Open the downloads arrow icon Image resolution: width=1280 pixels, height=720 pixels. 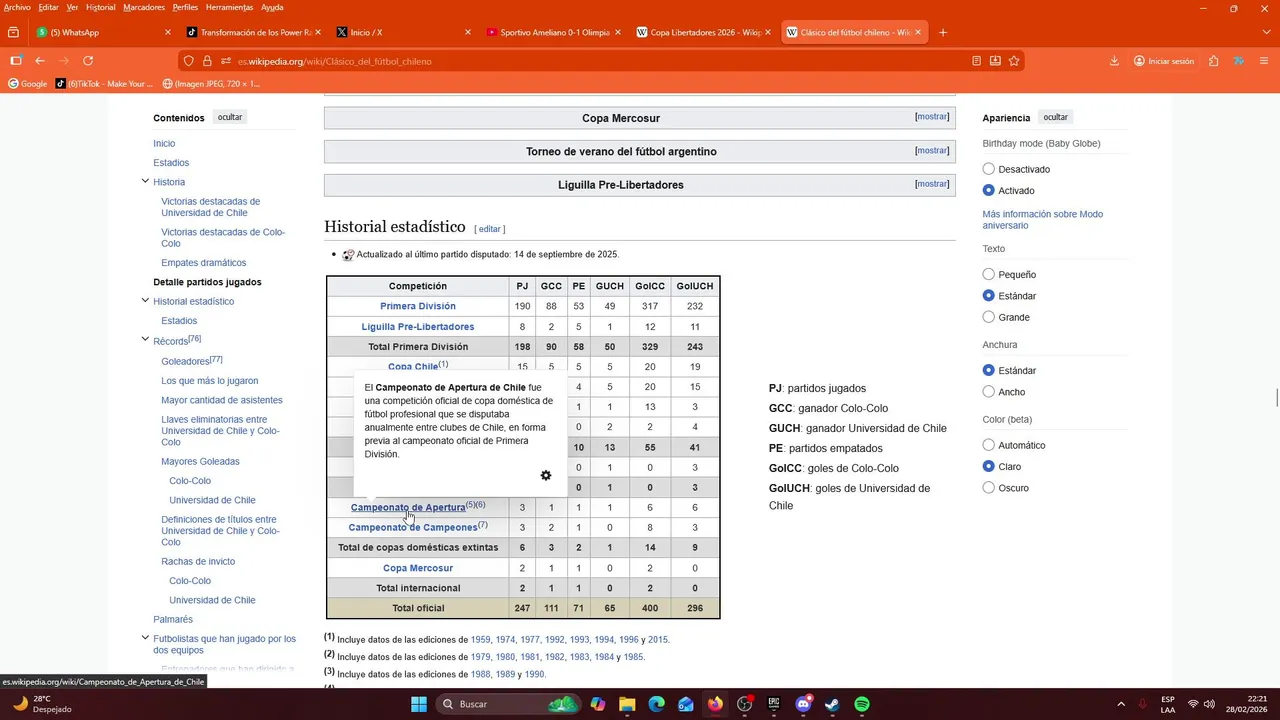point(1114,61)
